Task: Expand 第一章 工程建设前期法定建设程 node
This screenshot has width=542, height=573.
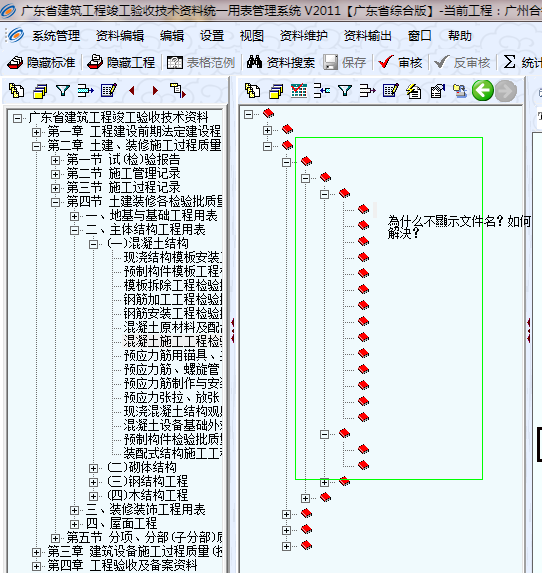Action: tap(36, 132)
